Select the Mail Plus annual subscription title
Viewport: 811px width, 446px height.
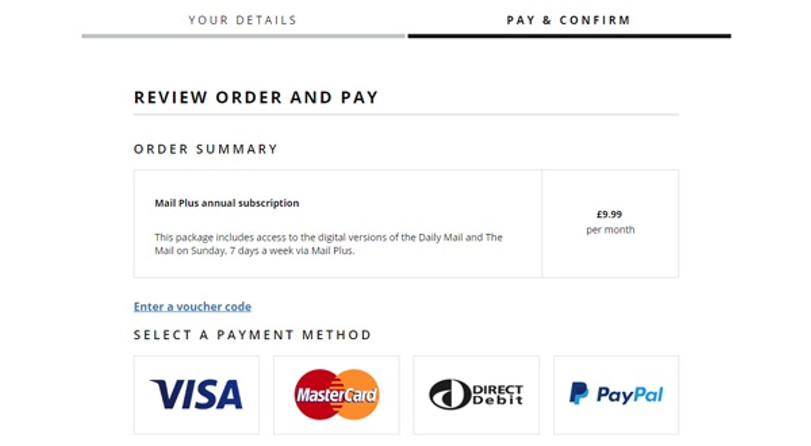(226, 203)
